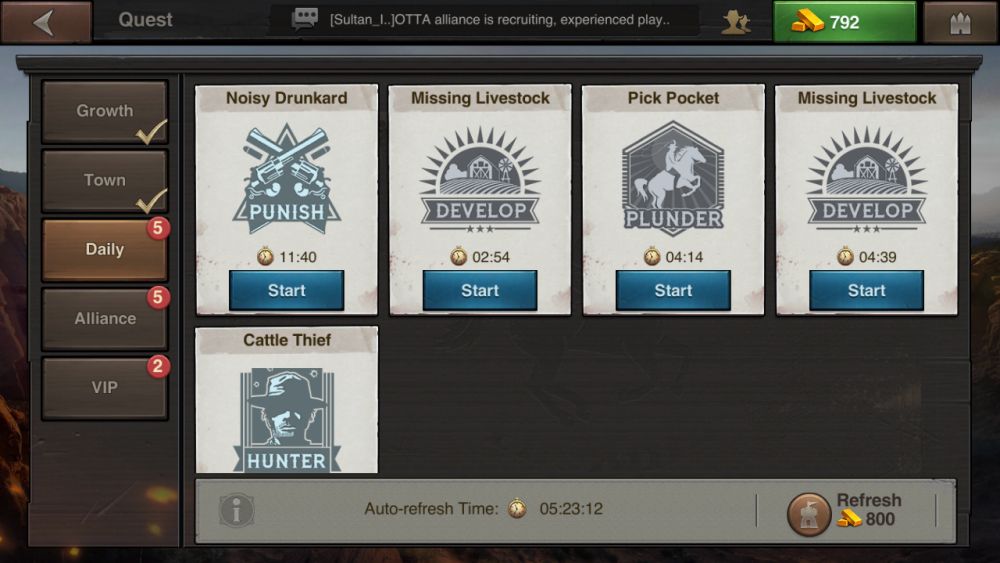Open the chat speech bubble icon
This screenshot has width=1000, height=563.
(304, 19)
